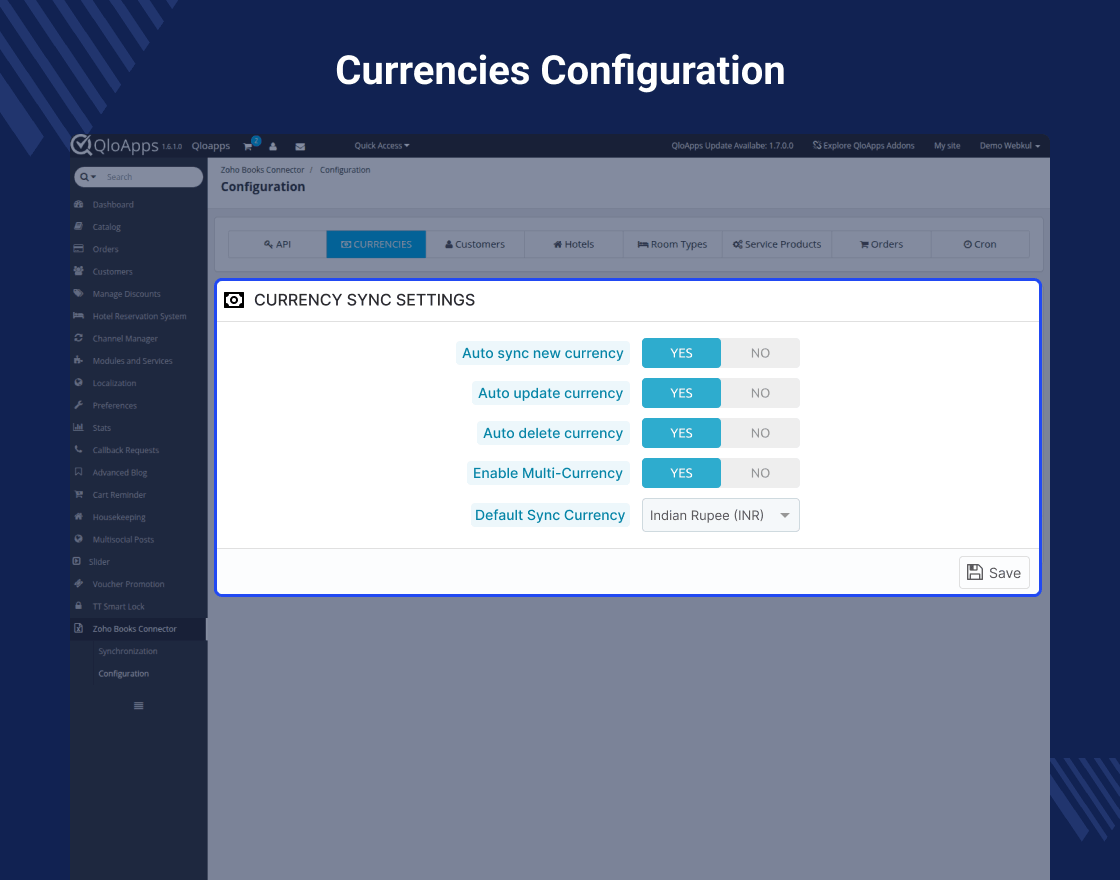Click Zoho Books Connector breadcrumb link
This screenshot has height=880, width=1120.
(x=262, y=170)
